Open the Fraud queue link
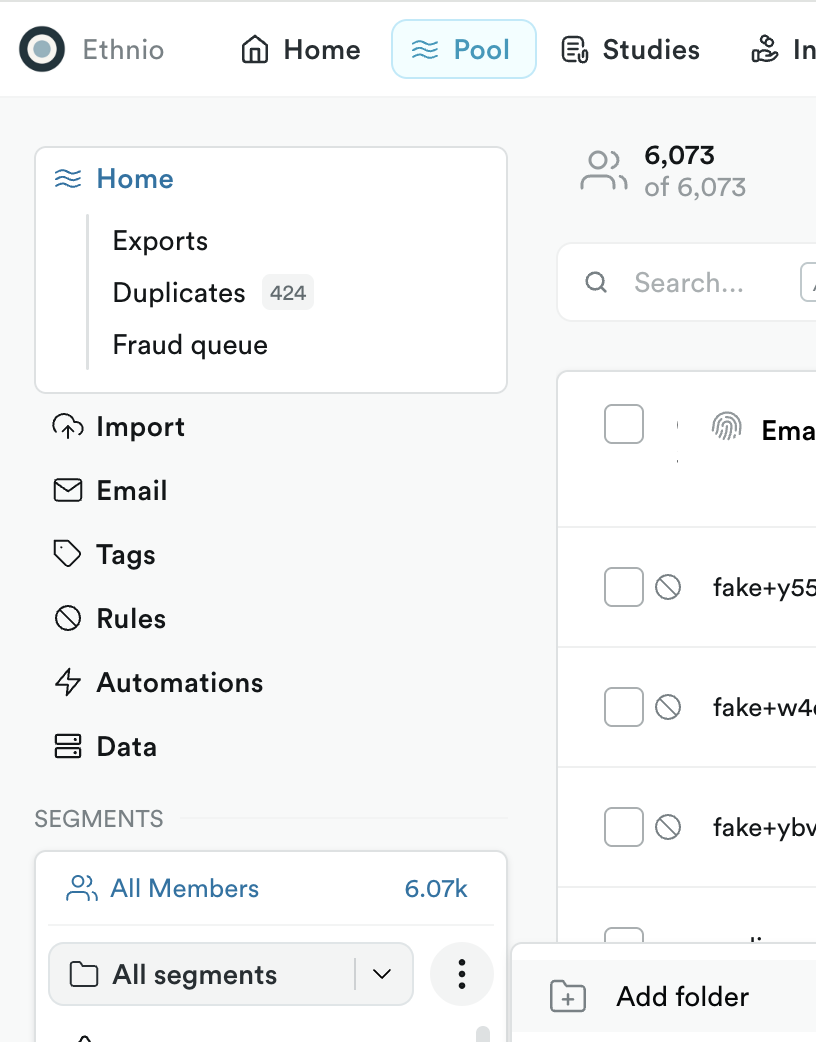 (x=190, y=345)
